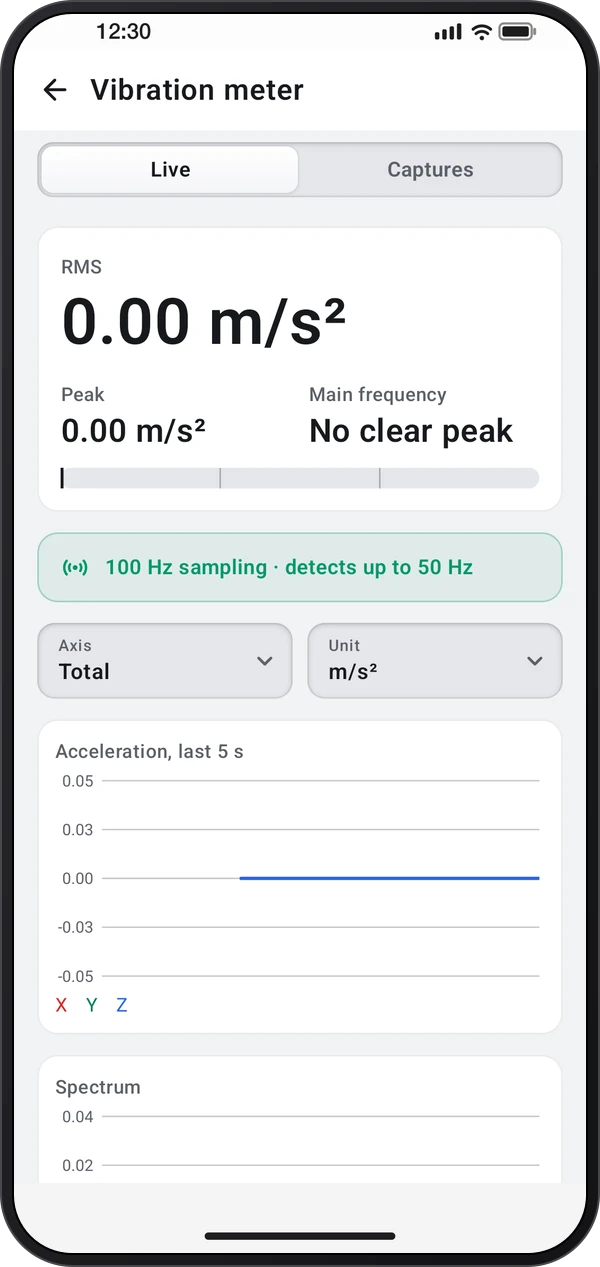Tap the 'Acceleration, last 5 s' chart title

[150, 751]
